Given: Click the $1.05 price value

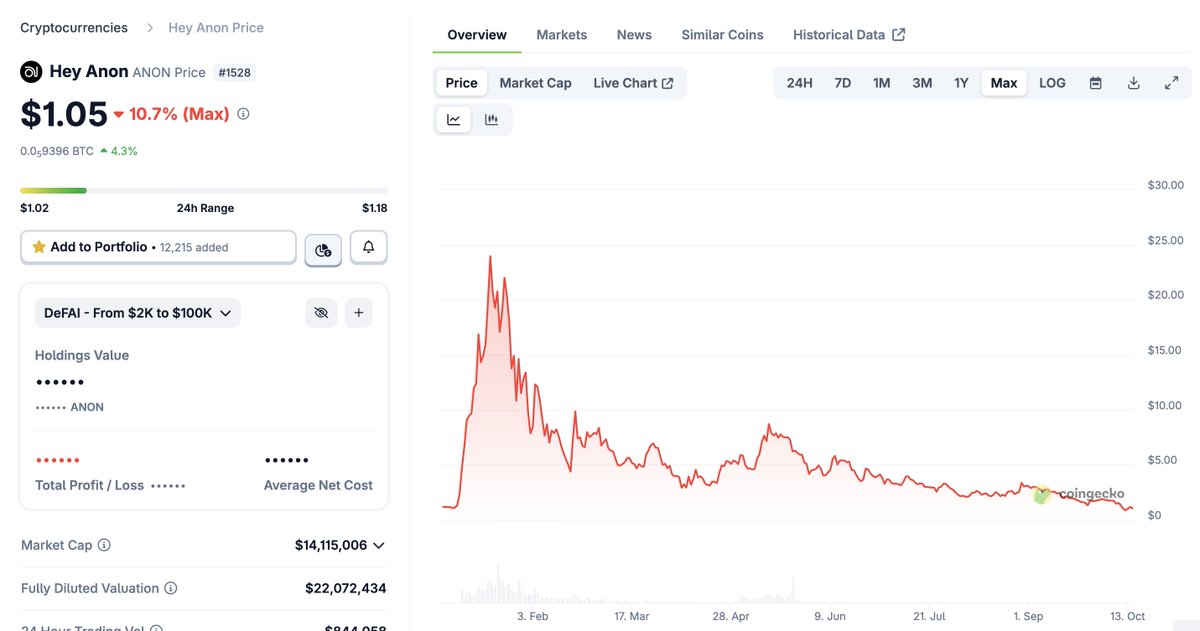Looking at the screenshot, I should (64, 114).
